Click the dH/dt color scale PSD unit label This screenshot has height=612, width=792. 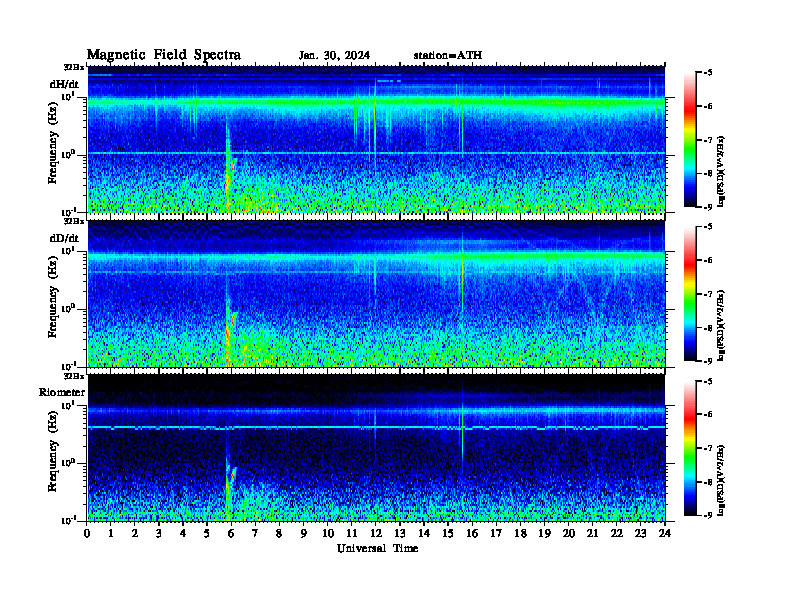pos(721,171)
